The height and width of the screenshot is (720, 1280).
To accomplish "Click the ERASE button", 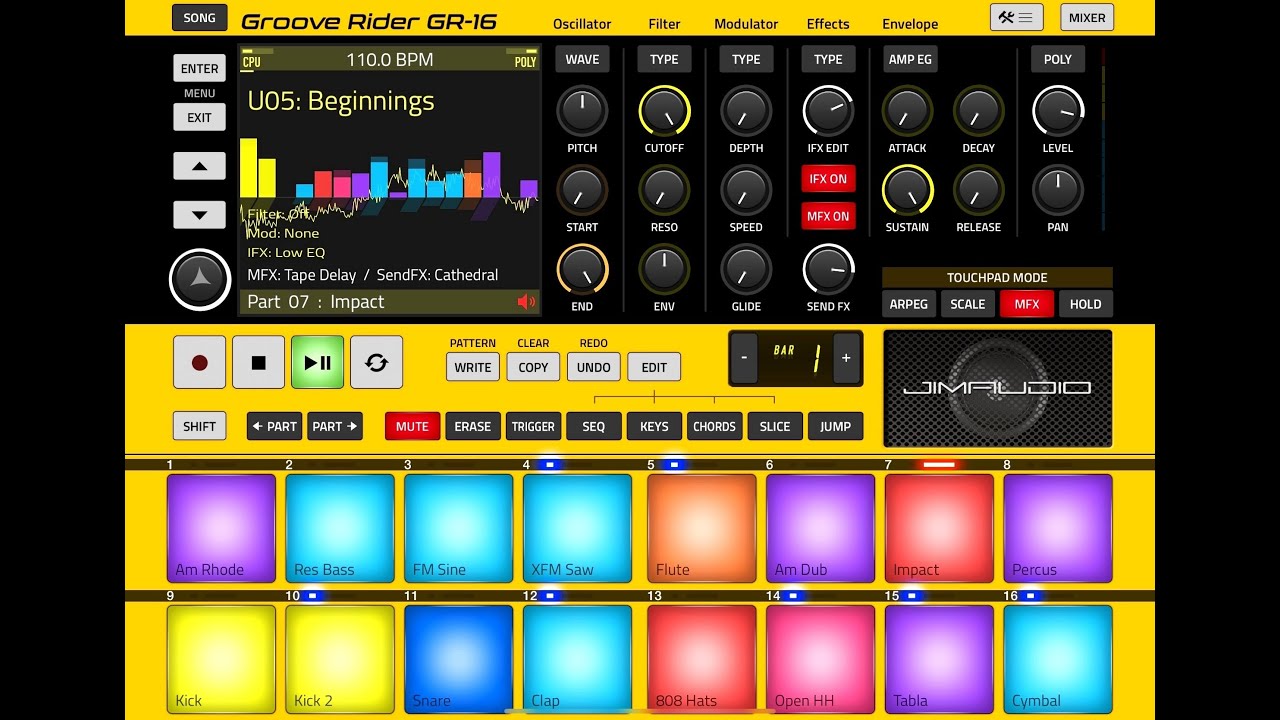I will pos(473,426).
